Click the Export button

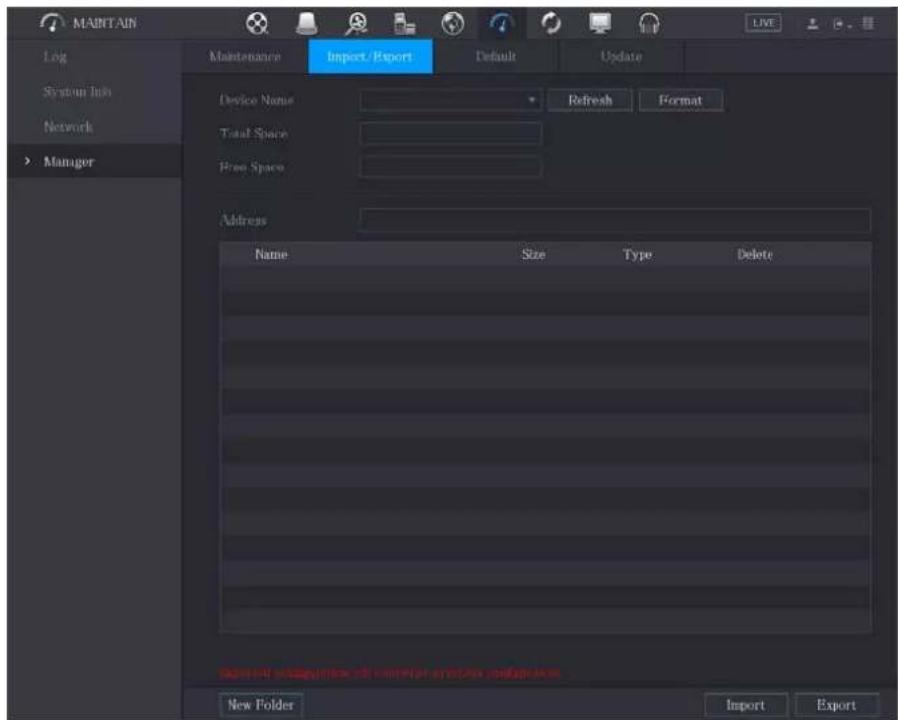[x=837, y=705]
